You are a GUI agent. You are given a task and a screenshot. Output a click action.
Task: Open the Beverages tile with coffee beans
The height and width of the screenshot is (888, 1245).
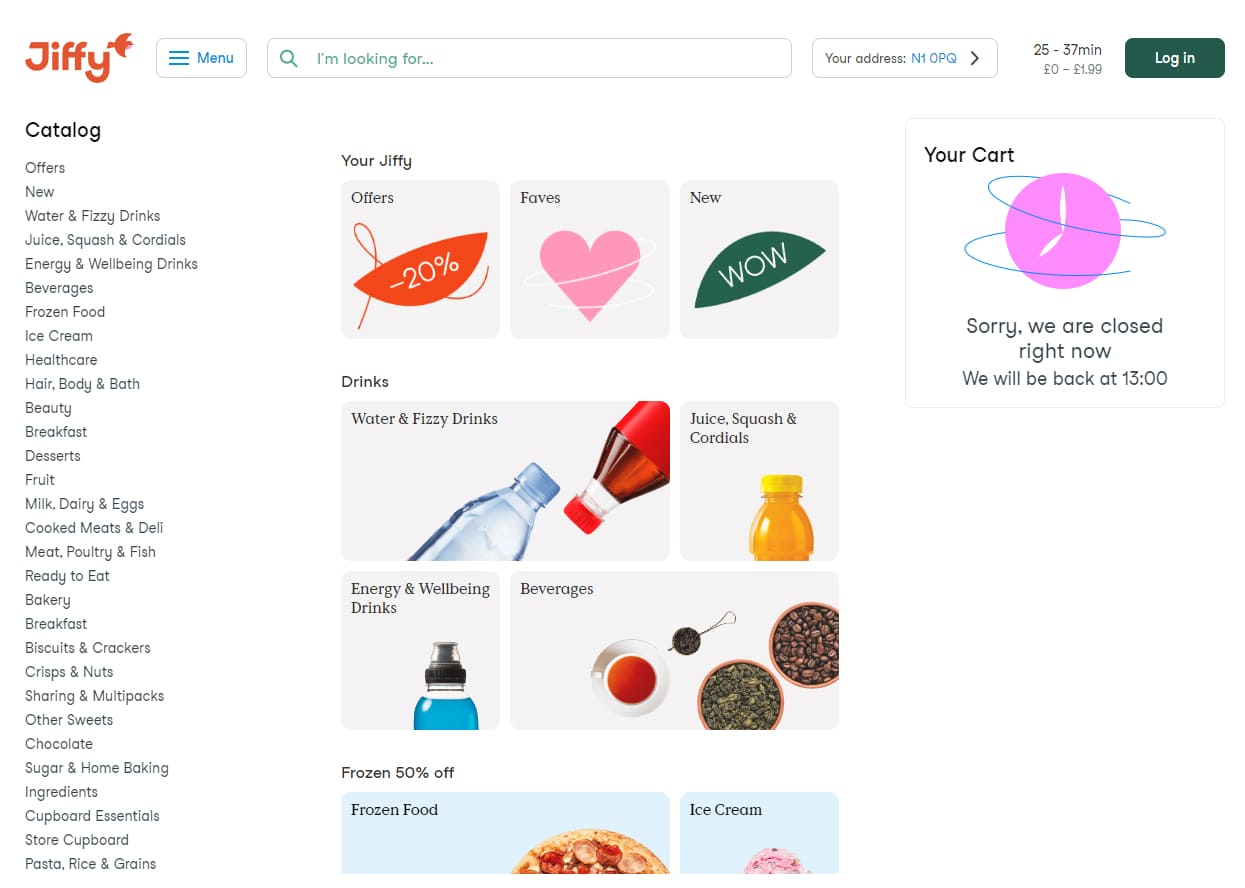click(674, 651)
